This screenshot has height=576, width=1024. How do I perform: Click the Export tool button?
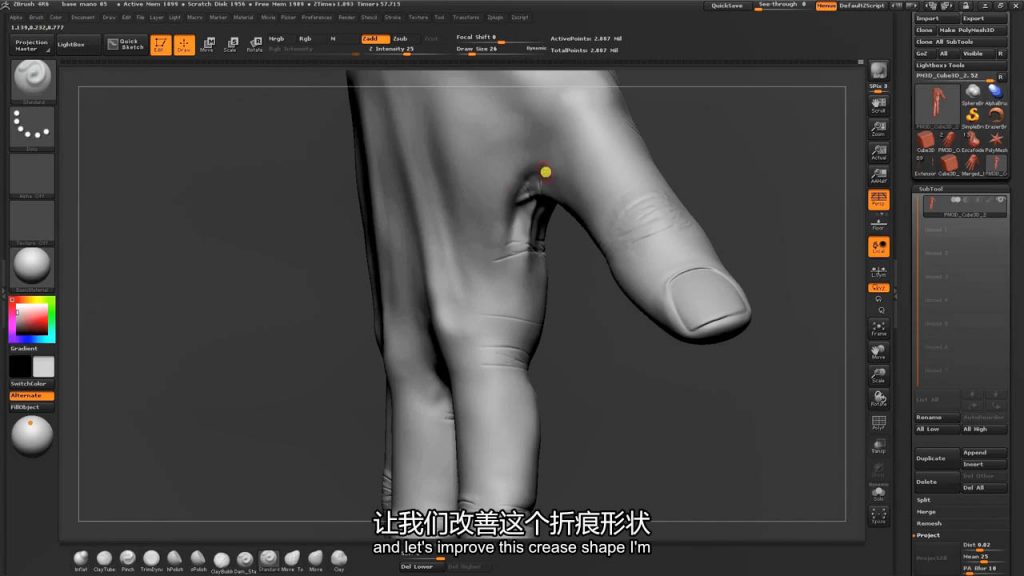pyautogui.click(x=984, y=18)
